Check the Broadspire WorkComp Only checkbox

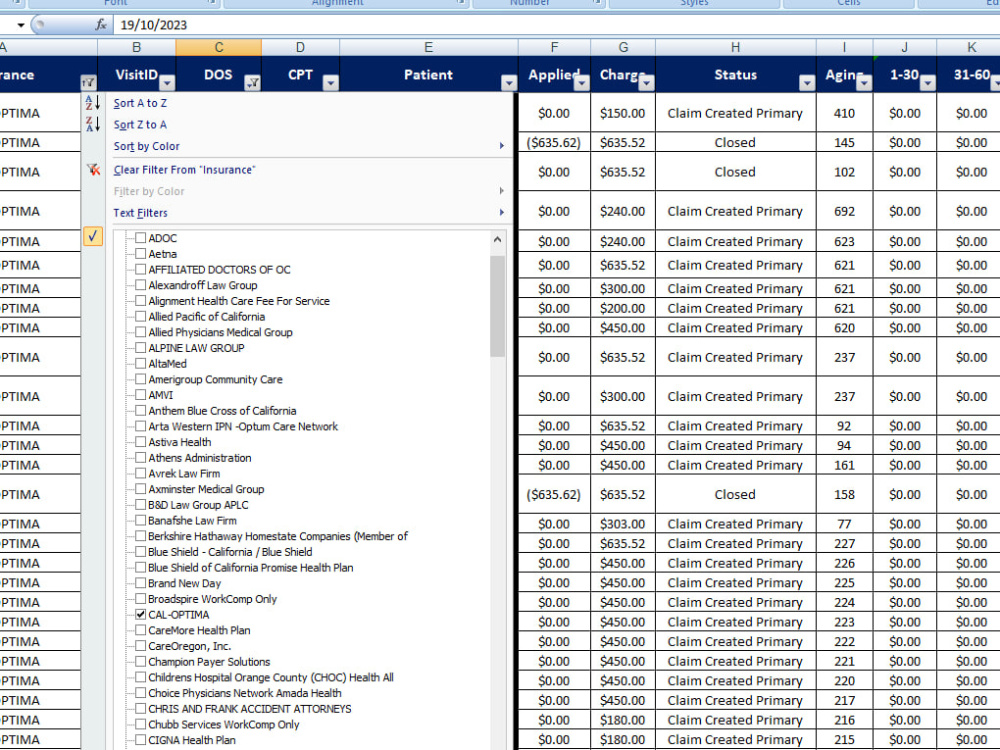click(x=140, y=598)
